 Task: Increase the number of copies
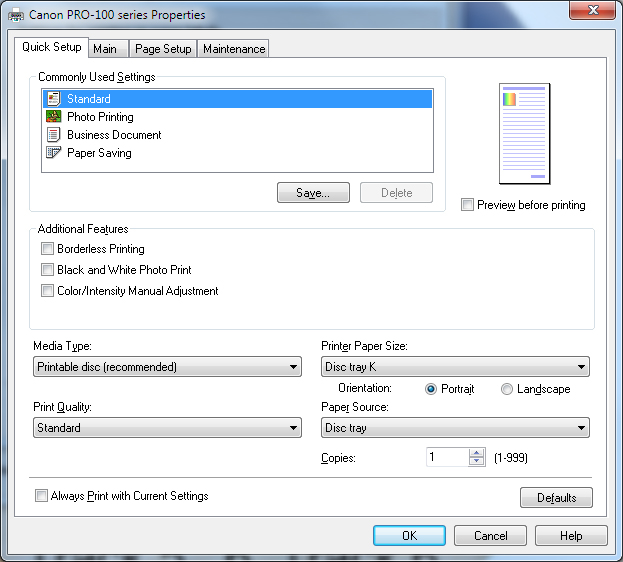point(476,453)
